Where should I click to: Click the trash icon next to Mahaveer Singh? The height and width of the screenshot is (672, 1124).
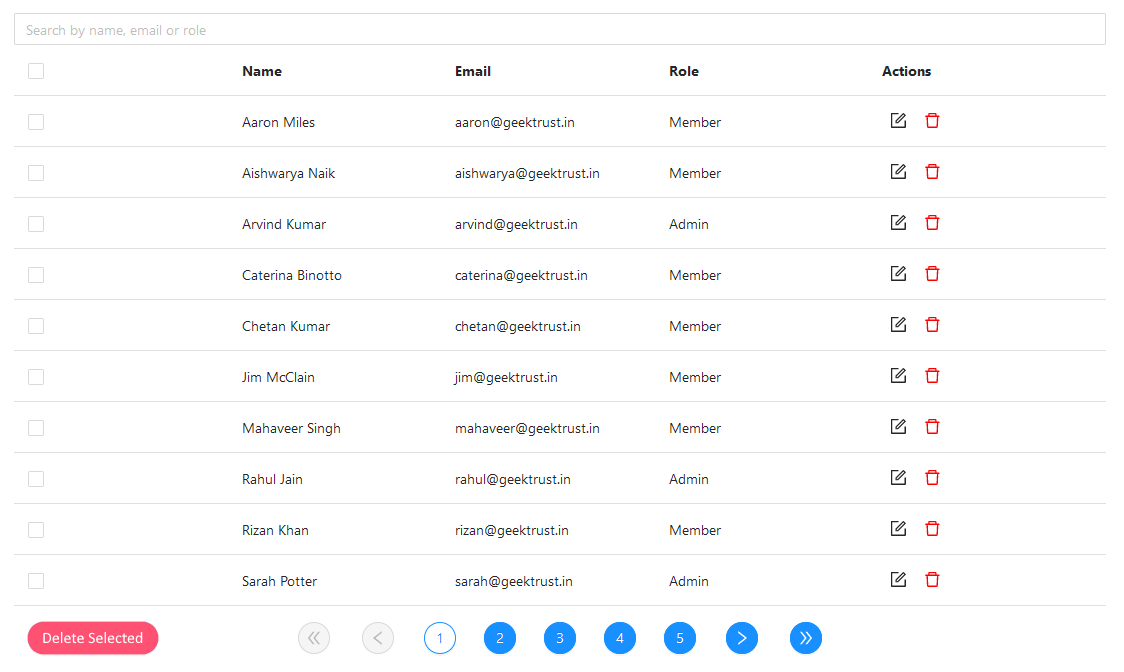932,426
